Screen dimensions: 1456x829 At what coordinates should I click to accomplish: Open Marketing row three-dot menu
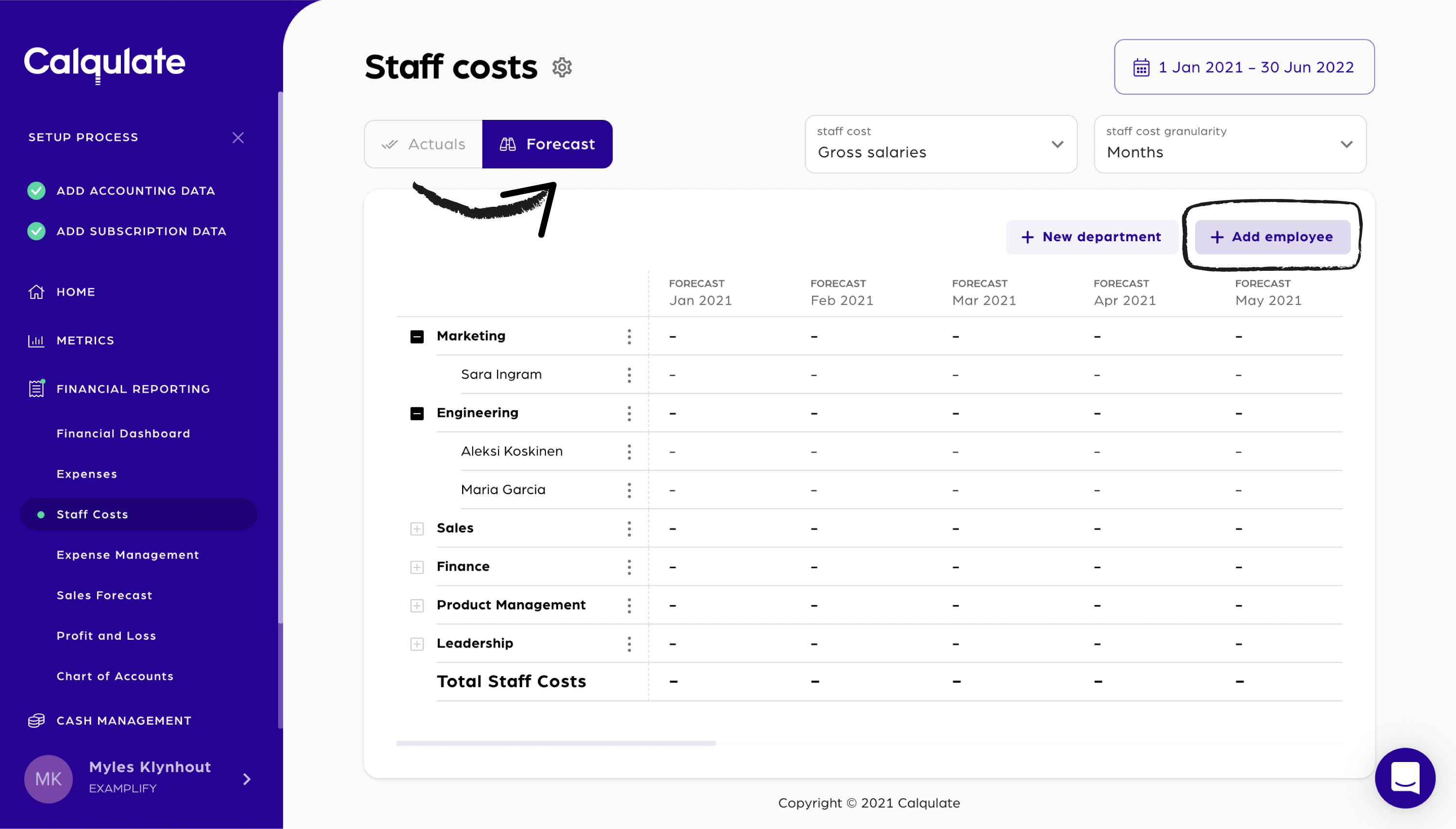point(629,336)
